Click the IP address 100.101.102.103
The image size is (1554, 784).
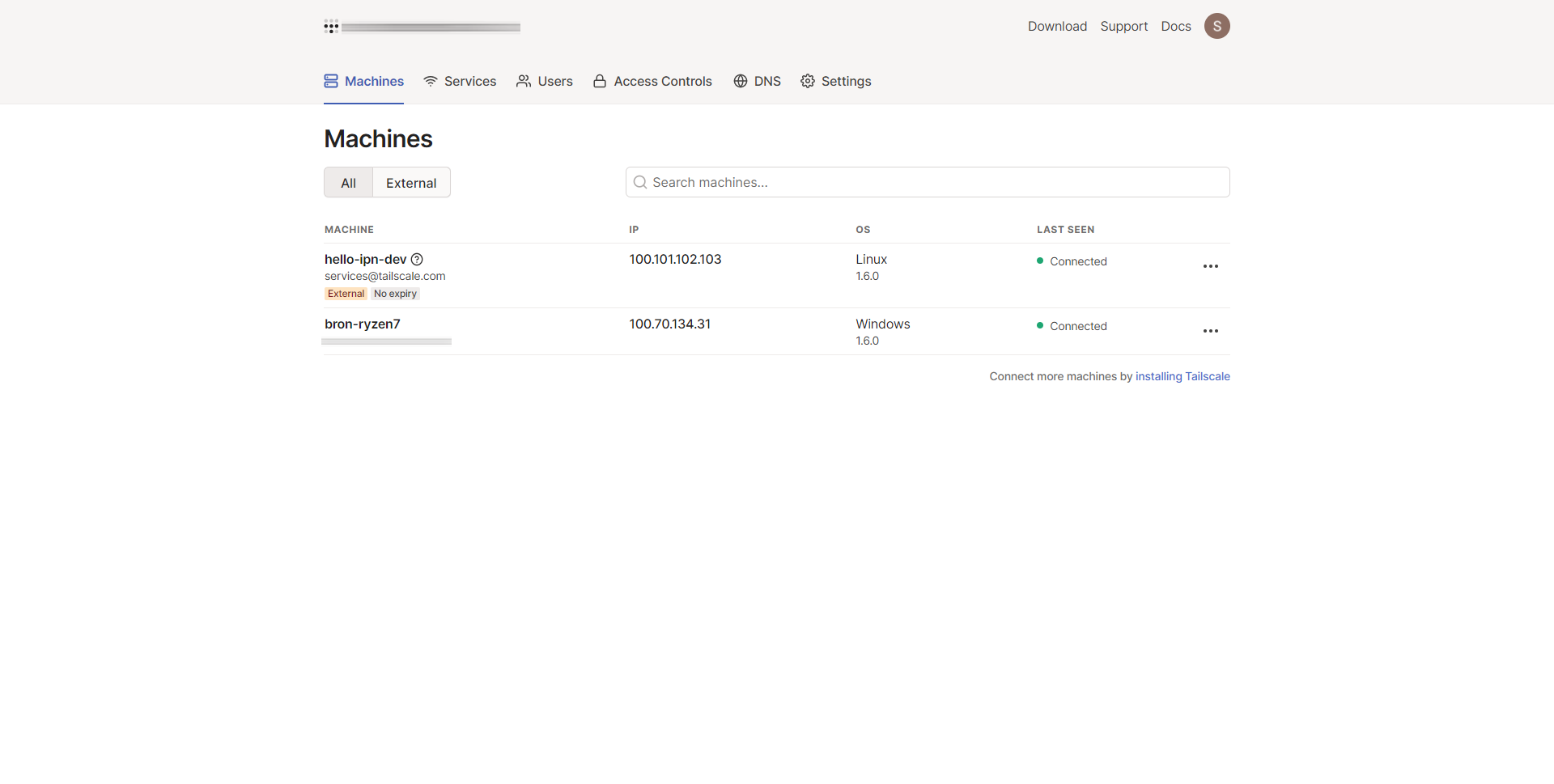click(675, 260)
